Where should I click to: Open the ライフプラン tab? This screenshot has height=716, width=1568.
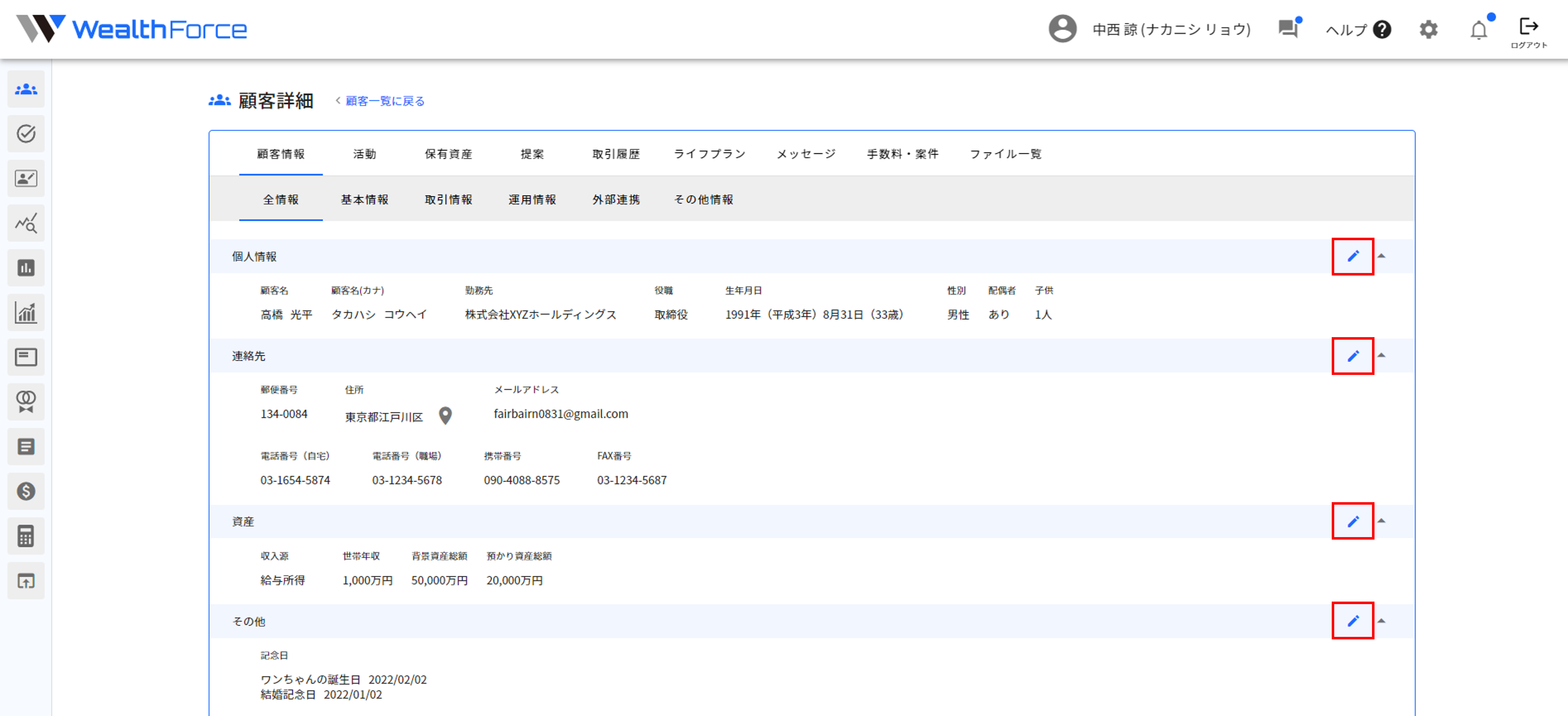coord(709,154)
